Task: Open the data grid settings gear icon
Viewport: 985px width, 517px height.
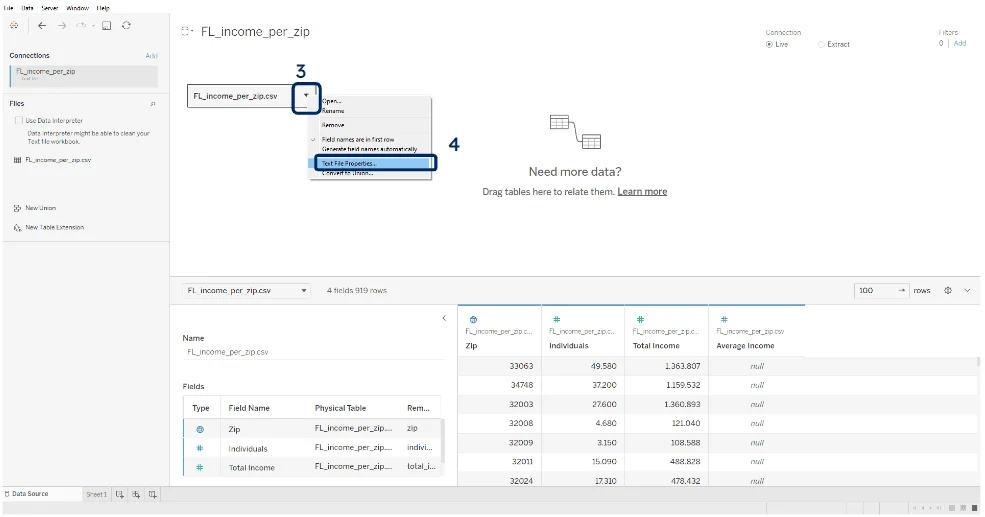Action: pos(947,290)
